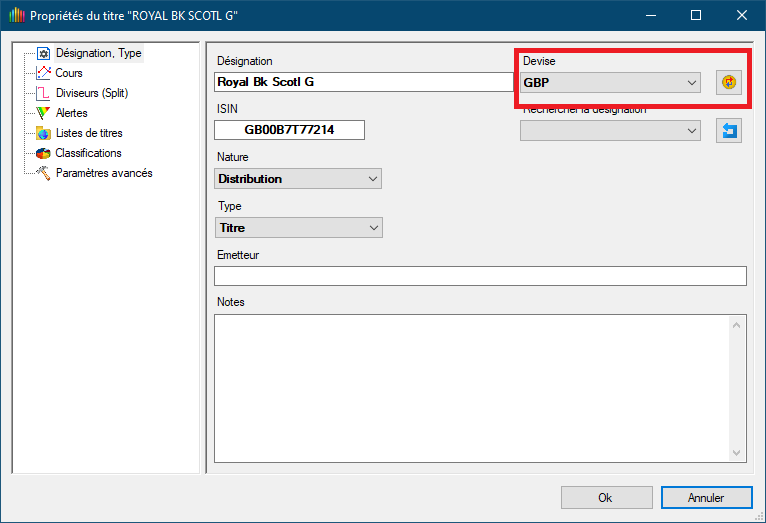Click the Classifications pie chart icon
Screen dimensions: 766x523
(x=43, y=153)
